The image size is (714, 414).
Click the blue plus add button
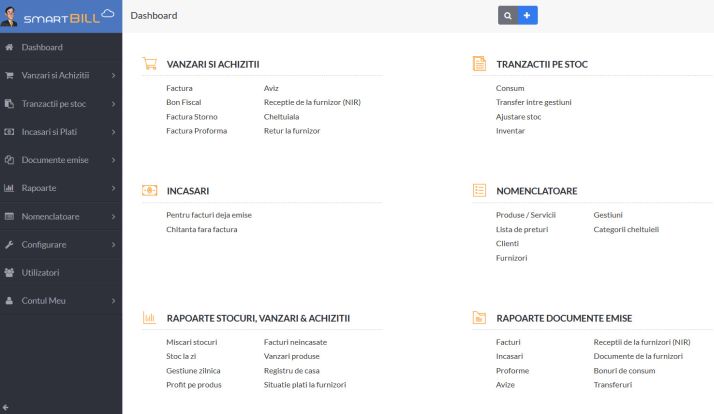tap(527, 15)
